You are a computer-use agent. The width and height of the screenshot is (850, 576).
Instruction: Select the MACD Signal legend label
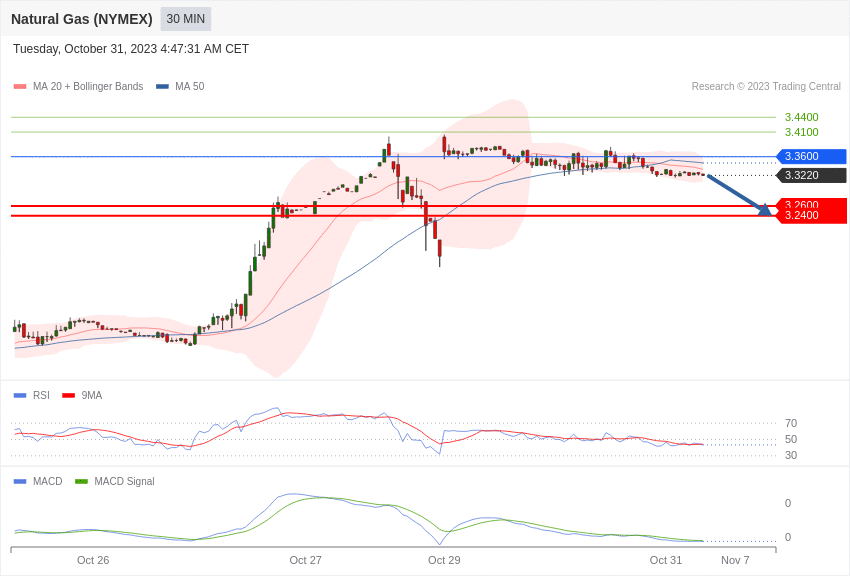click(x=124, y=481)
